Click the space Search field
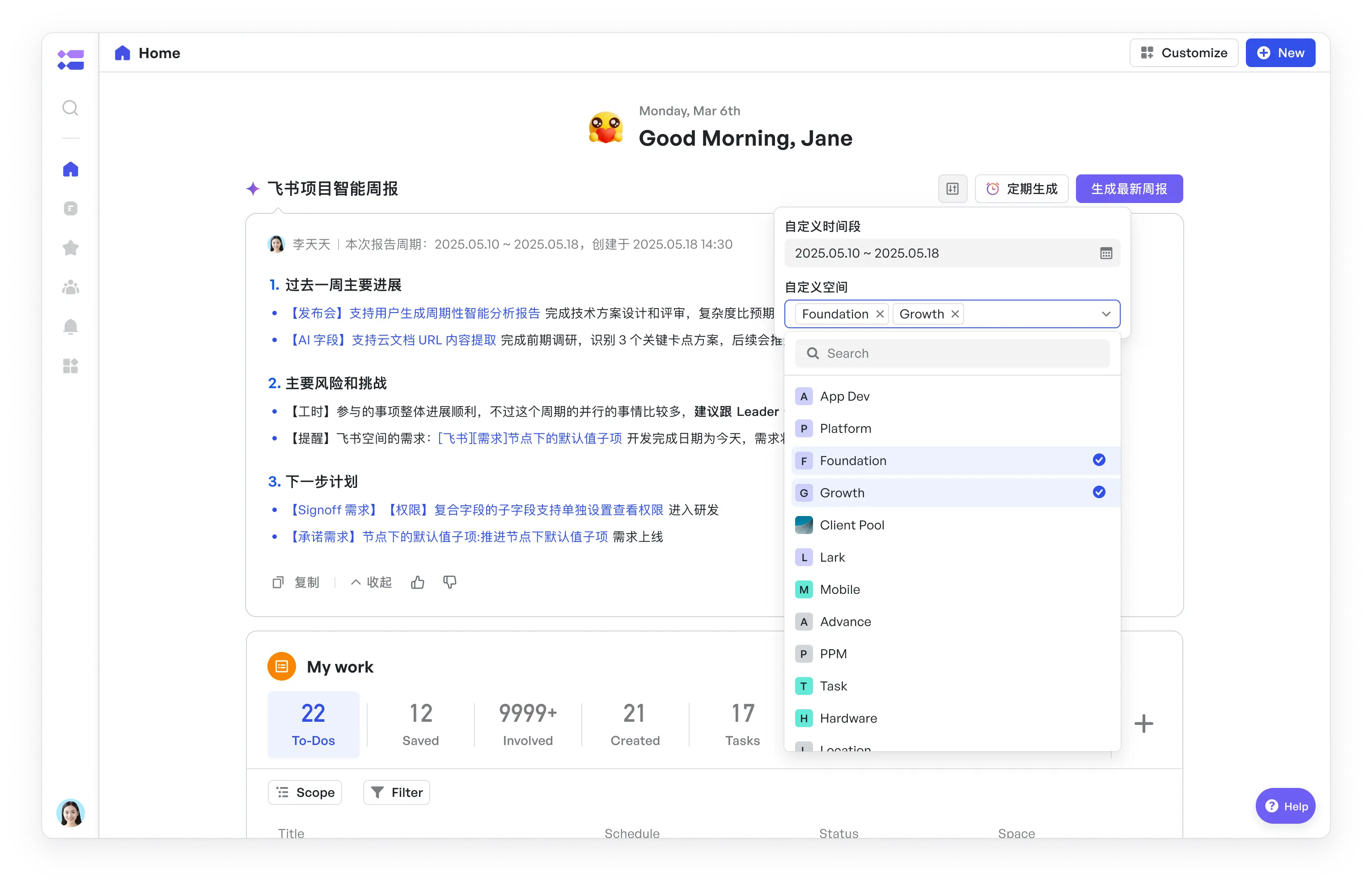Viewport: 1372px width, 889px height. point(953,353)
